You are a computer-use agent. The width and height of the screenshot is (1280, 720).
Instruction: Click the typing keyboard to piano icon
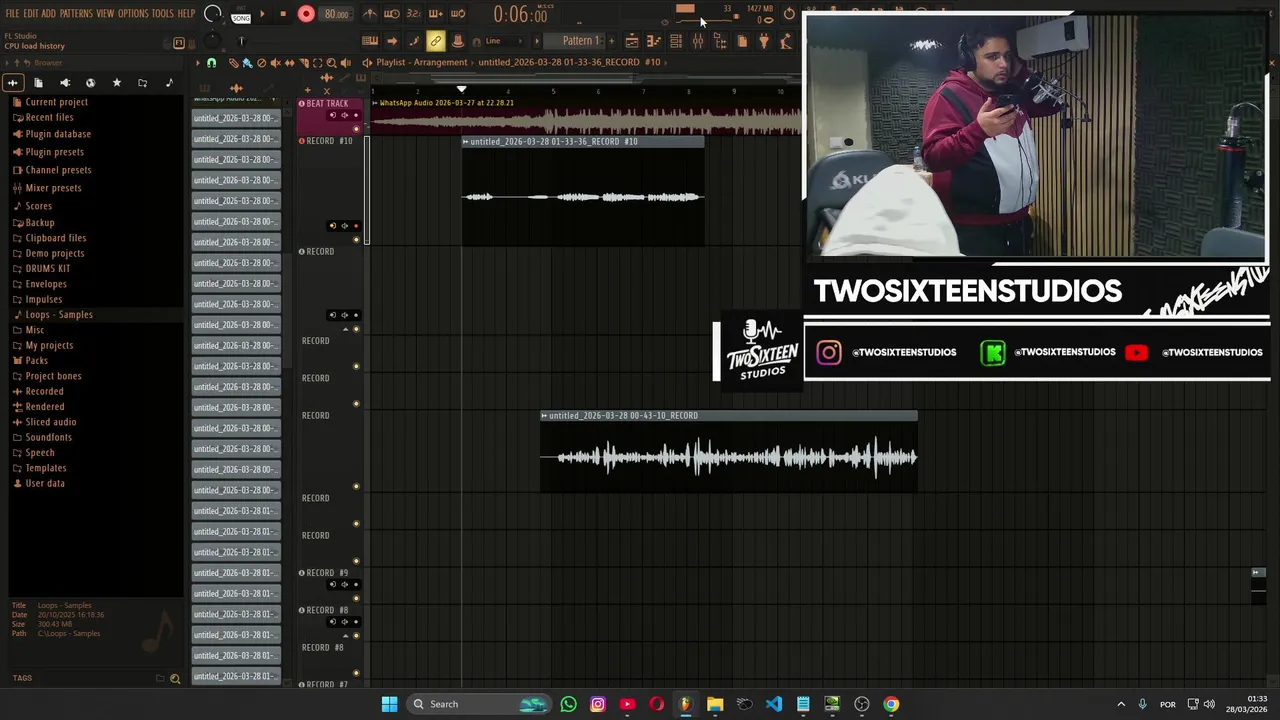[370, 41]
